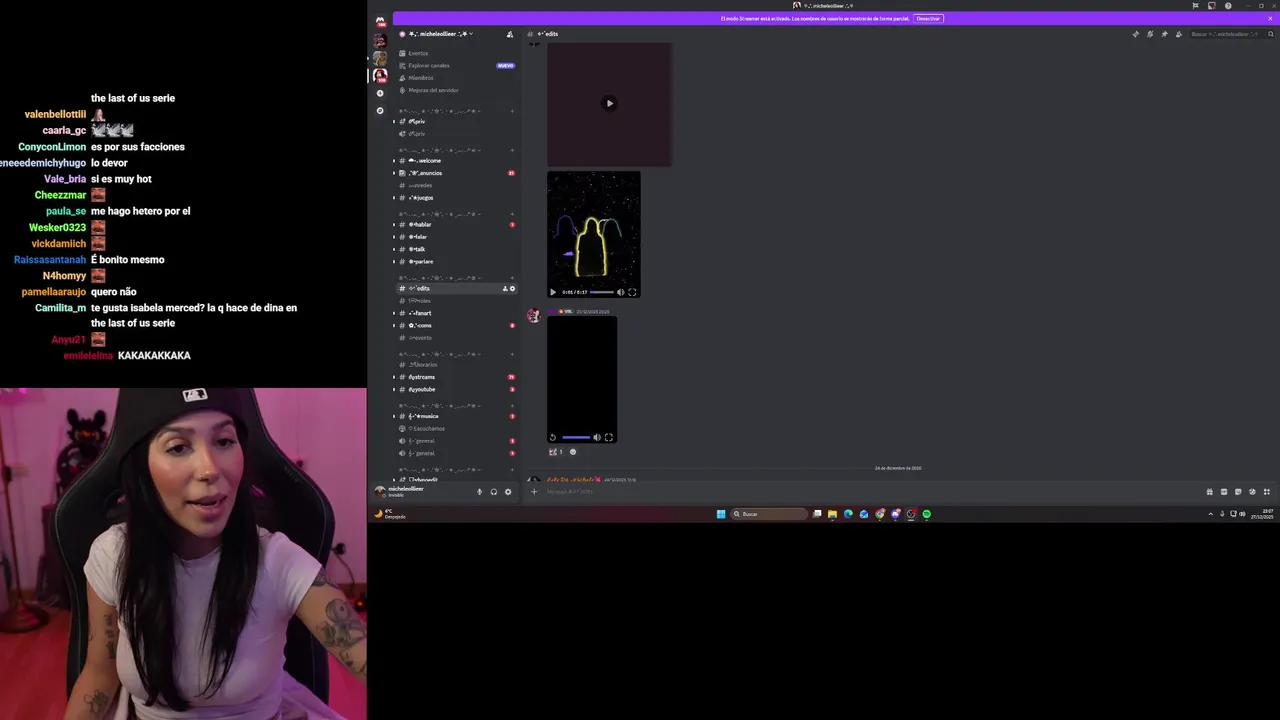The height and width of the screenshot is (720, 1280).
Task: Click the plus attachment button in message bar
Action: 534,491
